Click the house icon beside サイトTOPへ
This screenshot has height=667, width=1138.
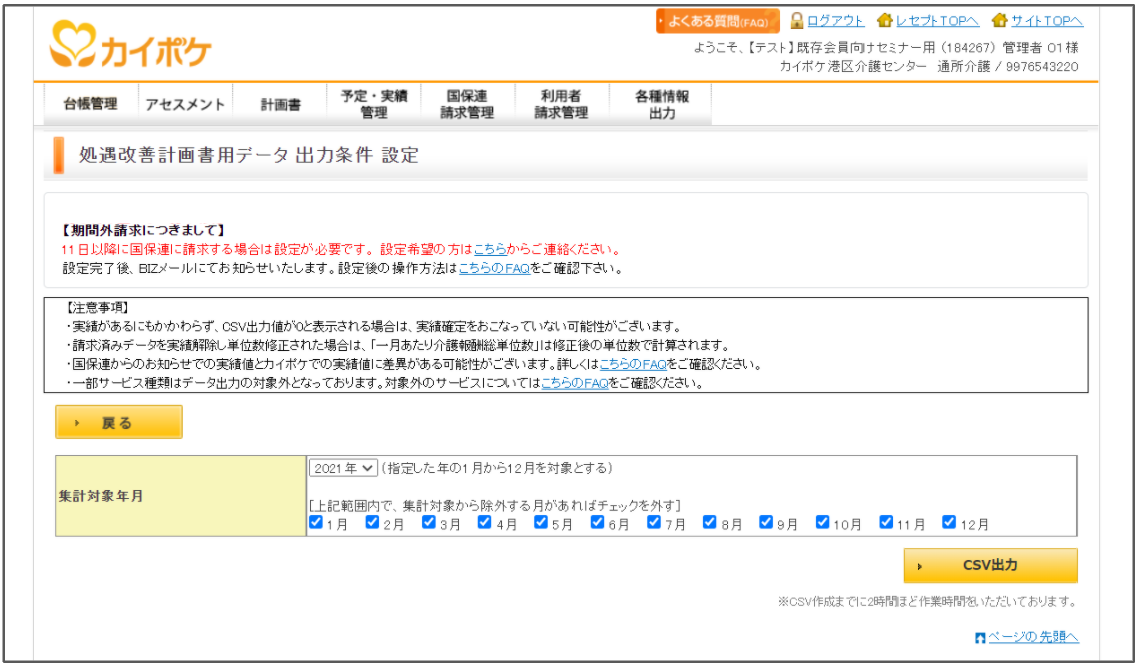point(1000,20)
